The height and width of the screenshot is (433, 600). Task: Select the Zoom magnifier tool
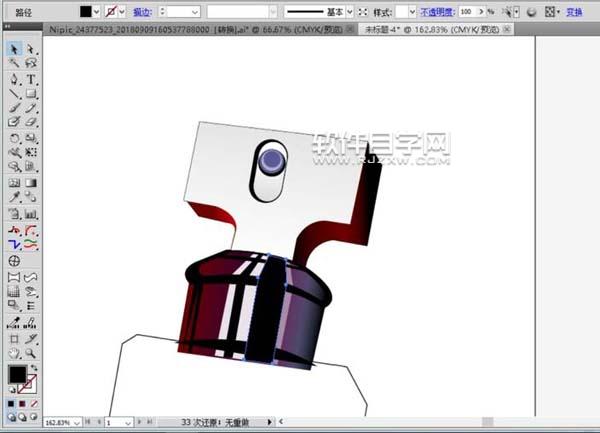(x=31, y=353)
